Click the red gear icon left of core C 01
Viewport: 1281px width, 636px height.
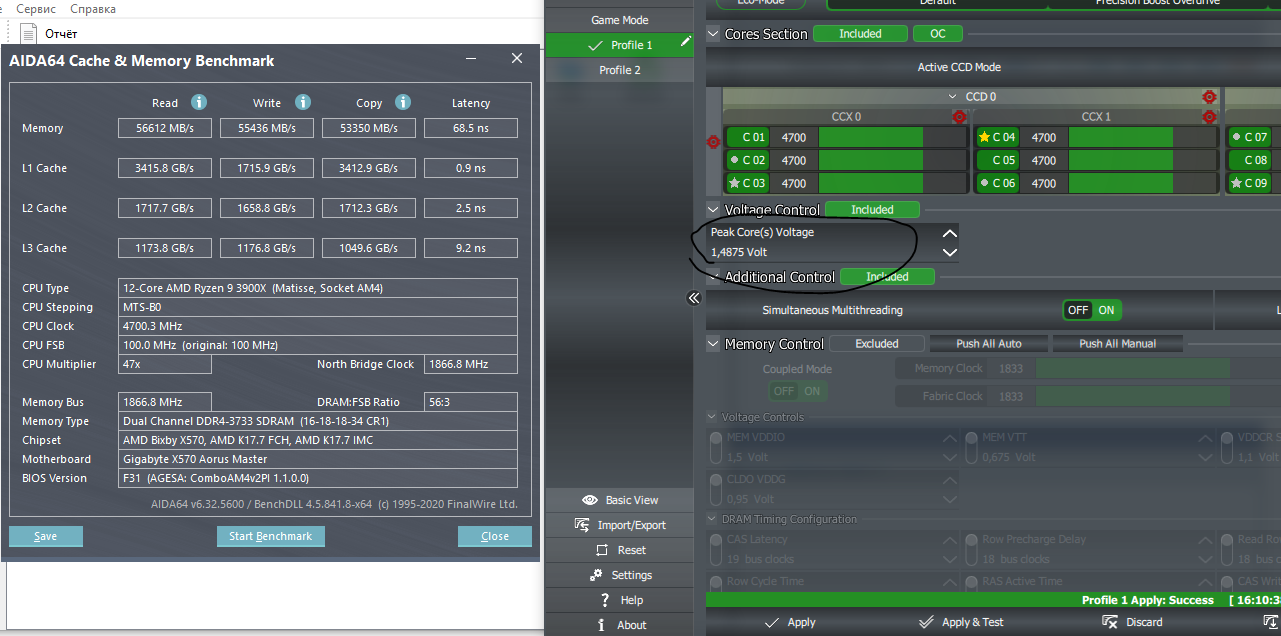(713, 142)
